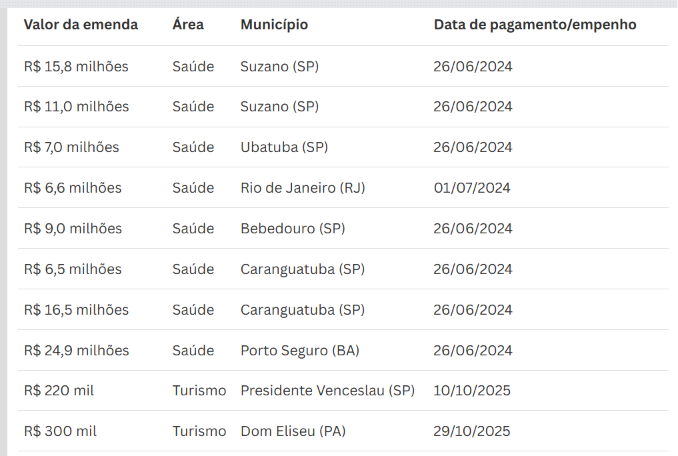Click the Porto Seguro (BA) cell
Screen dimensions: 678x456
300,350
